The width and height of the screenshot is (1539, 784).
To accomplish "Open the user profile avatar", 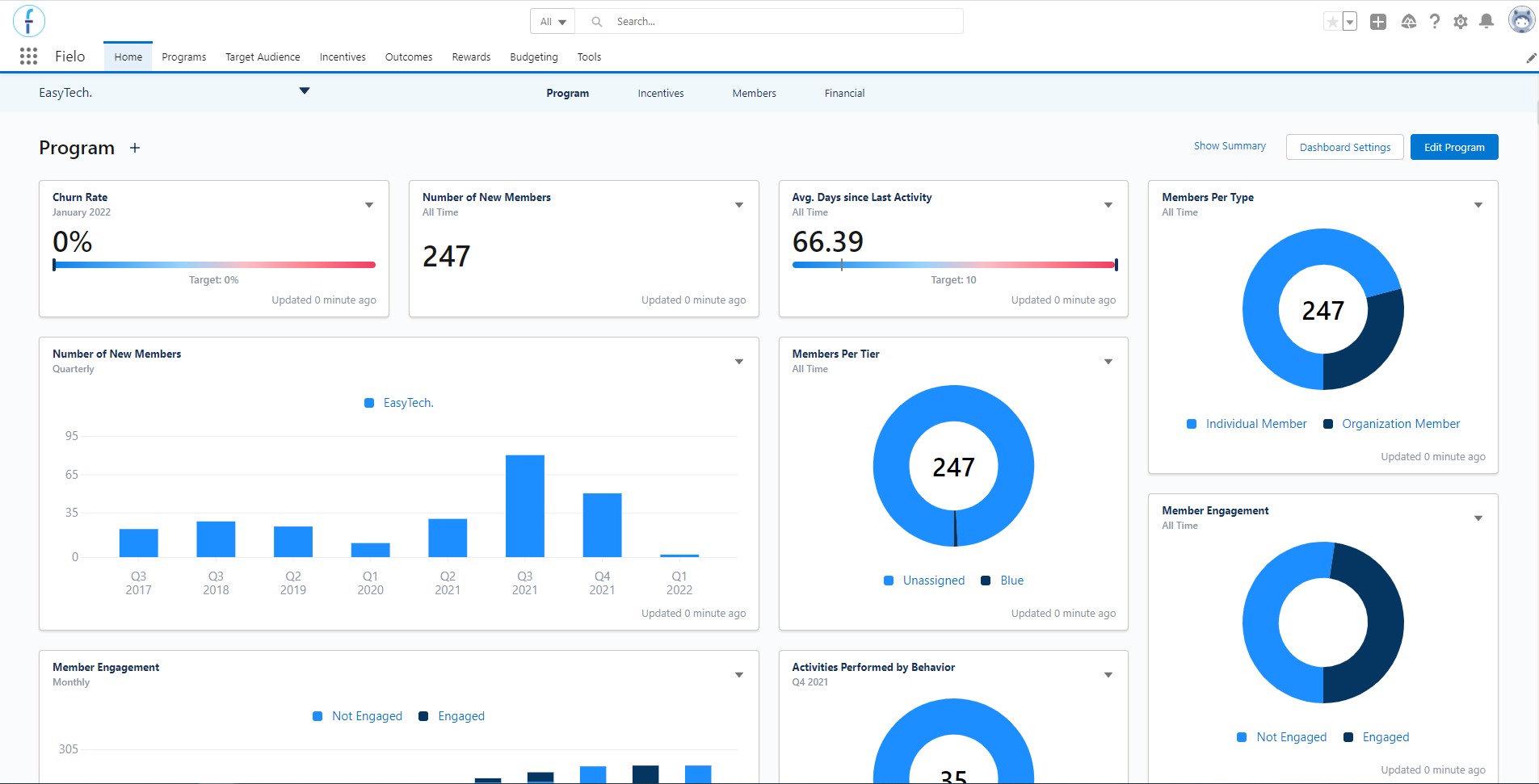I will coord(1521,21).
